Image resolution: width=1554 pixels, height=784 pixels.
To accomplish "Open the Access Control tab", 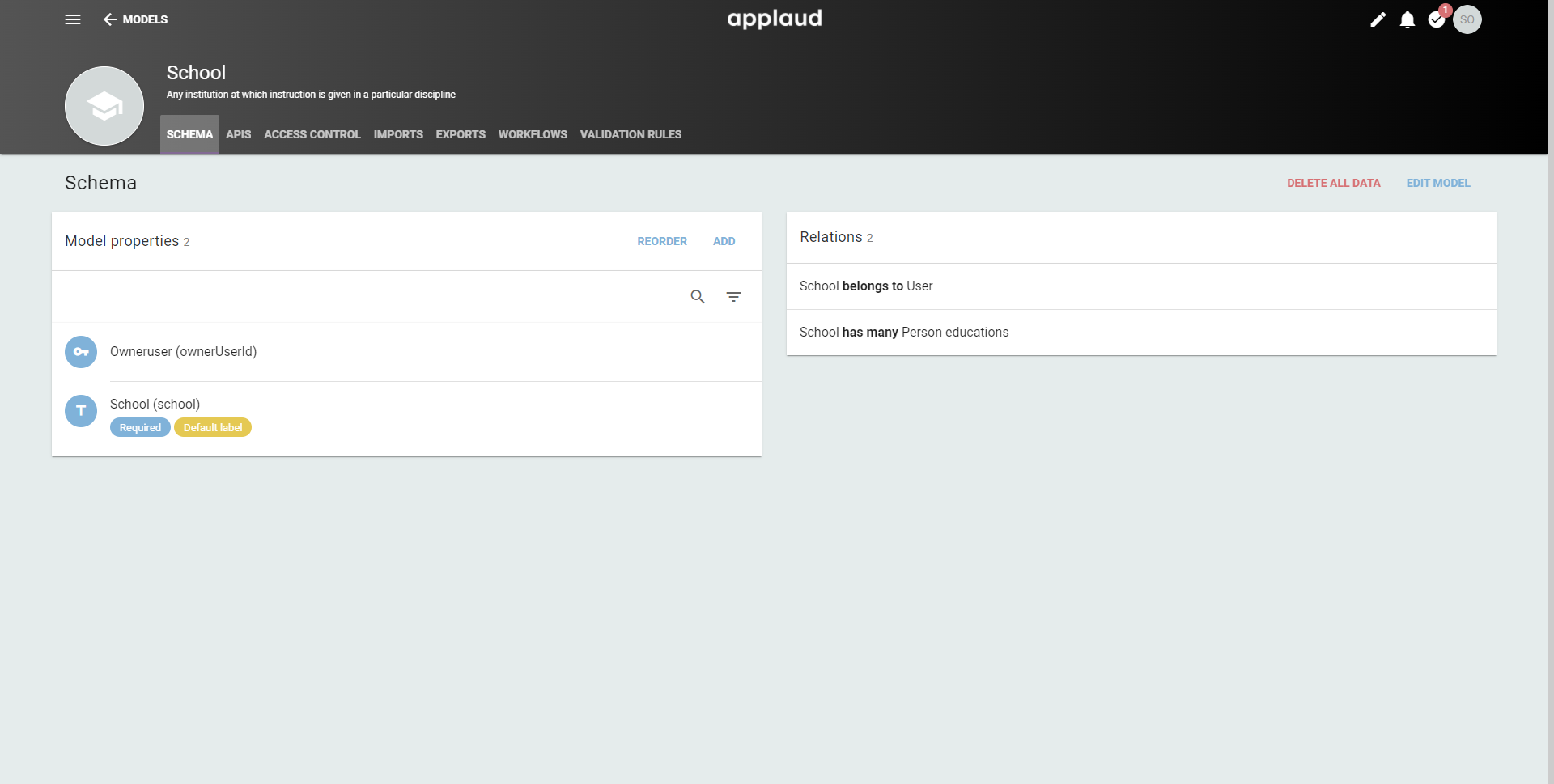I will click(312, 134).
